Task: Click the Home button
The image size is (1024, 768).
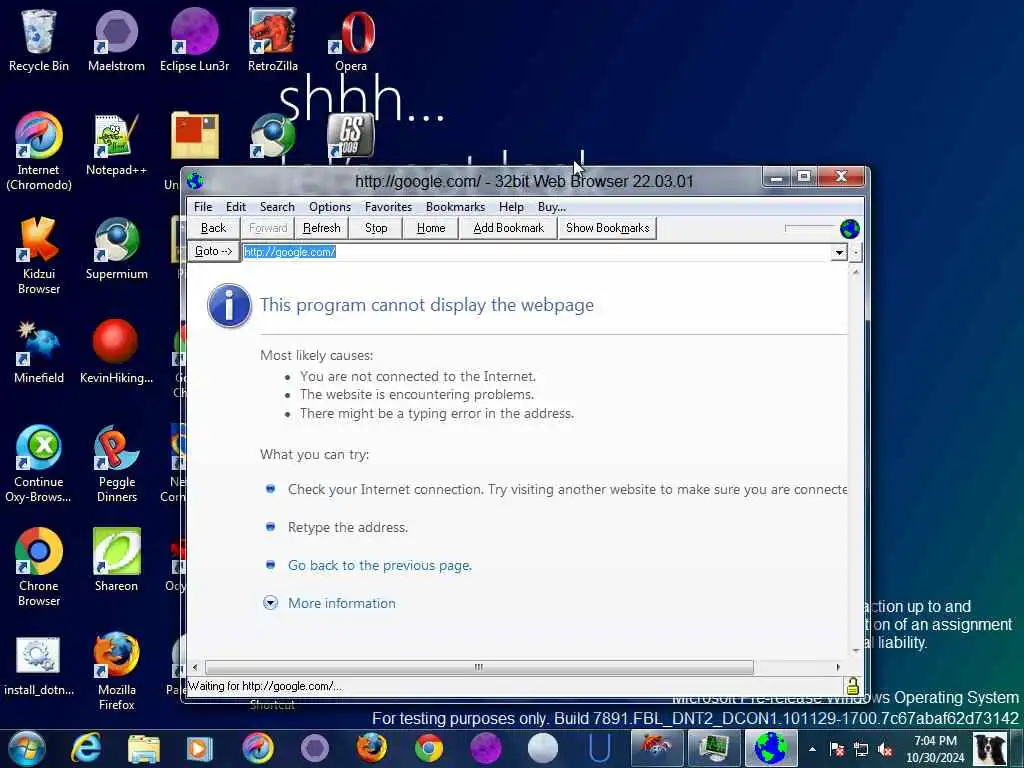Action: coord(431,228)
